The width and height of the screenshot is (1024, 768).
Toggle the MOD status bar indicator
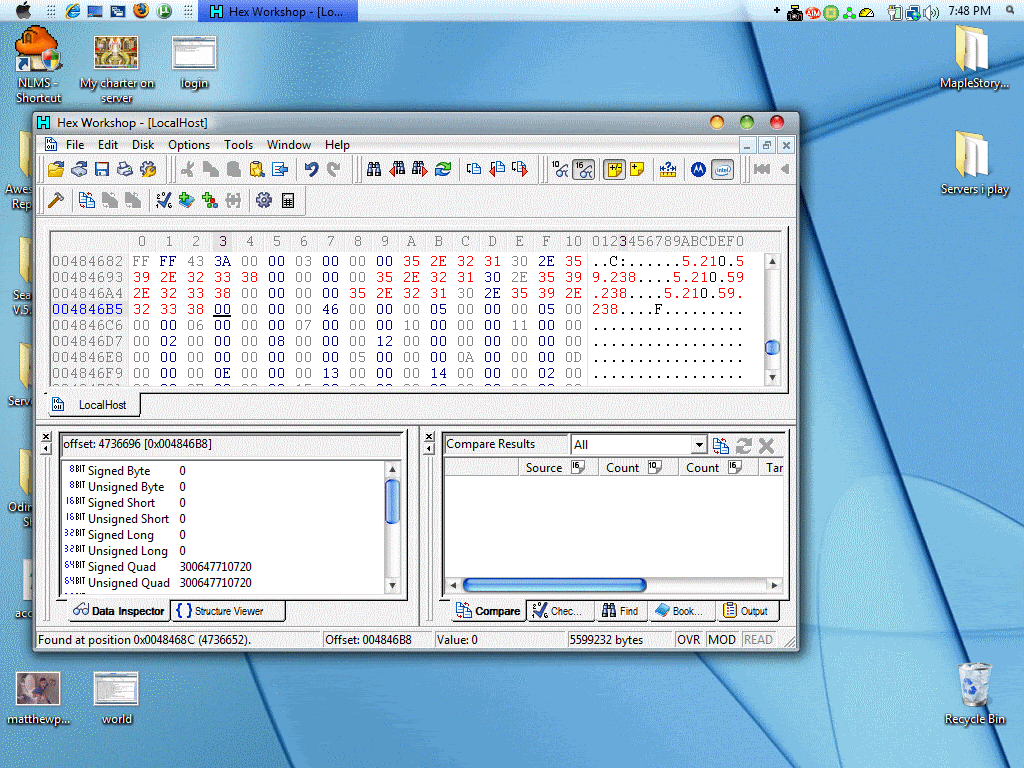(722, 640)
